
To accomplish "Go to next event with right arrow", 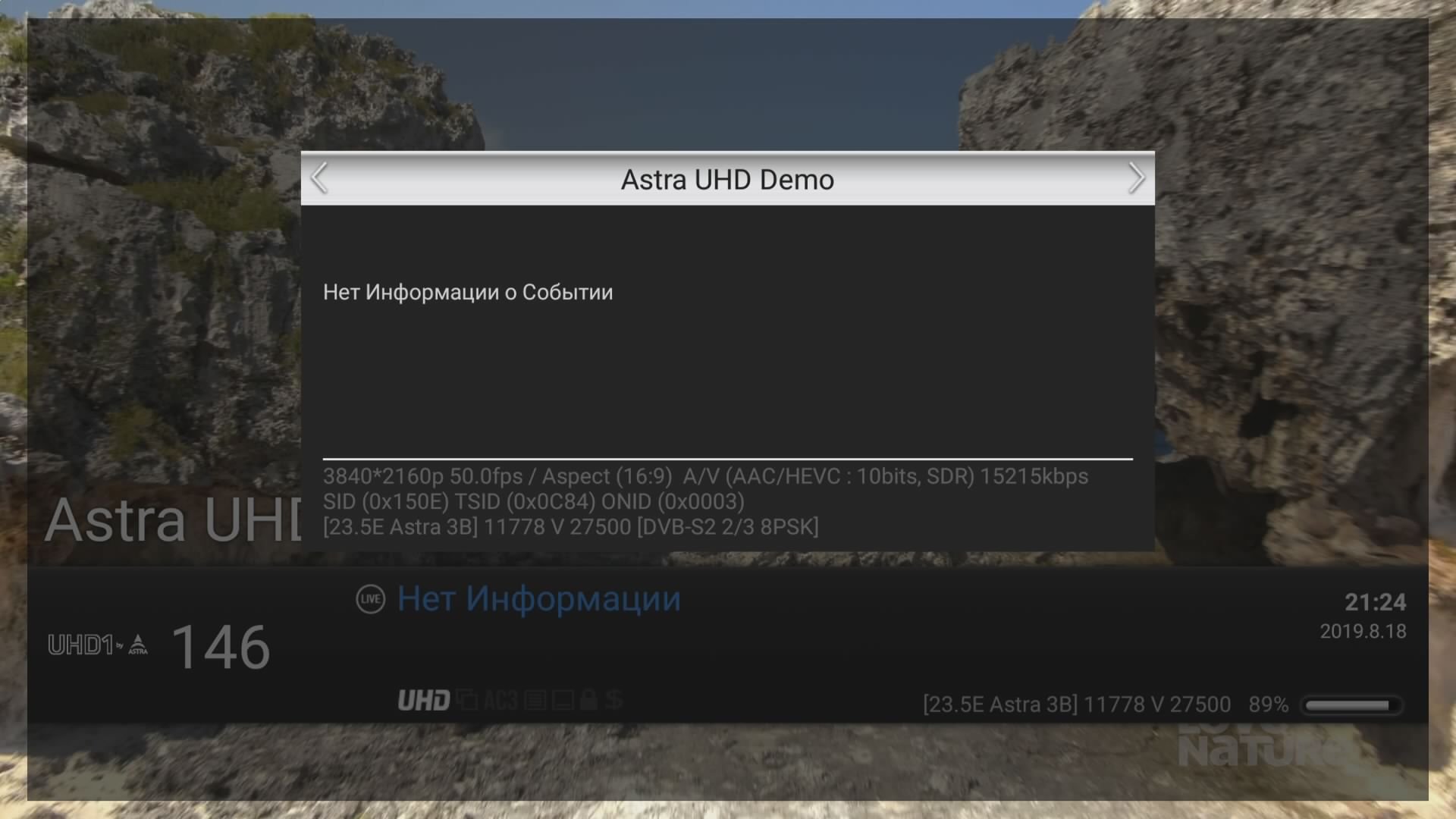I will (x=1136, y=179).
